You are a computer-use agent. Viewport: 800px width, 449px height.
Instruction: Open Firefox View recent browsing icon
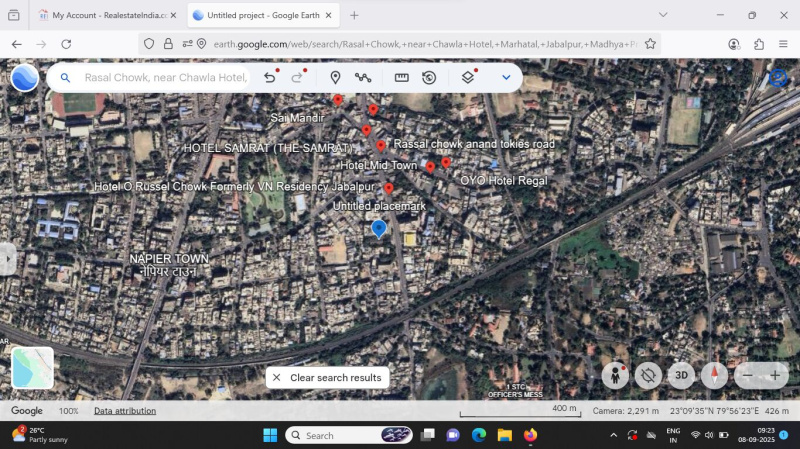(14, 15)
